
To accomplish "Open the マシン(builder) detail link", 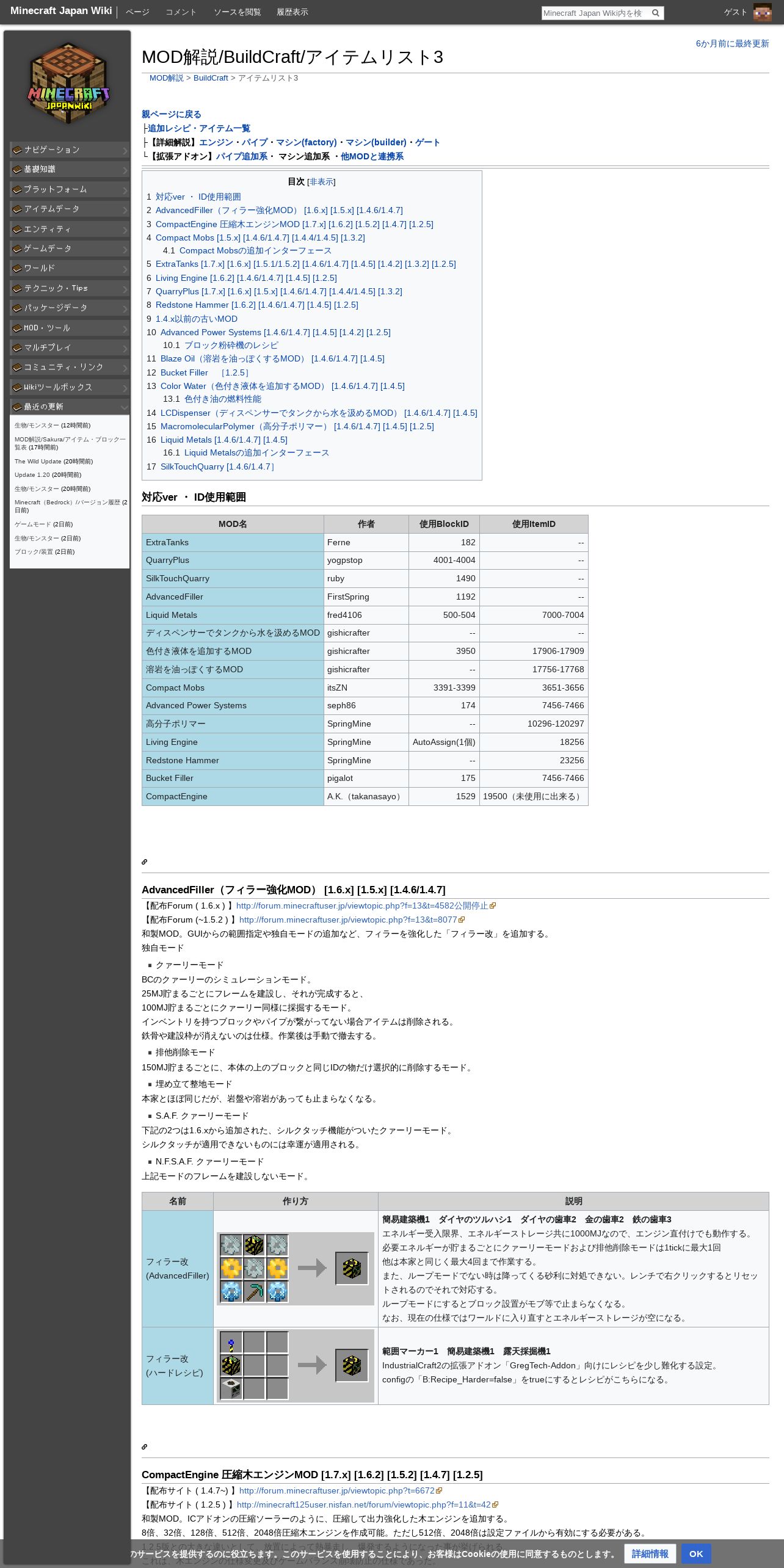I will pyautogui.click(x=376, y=142).
